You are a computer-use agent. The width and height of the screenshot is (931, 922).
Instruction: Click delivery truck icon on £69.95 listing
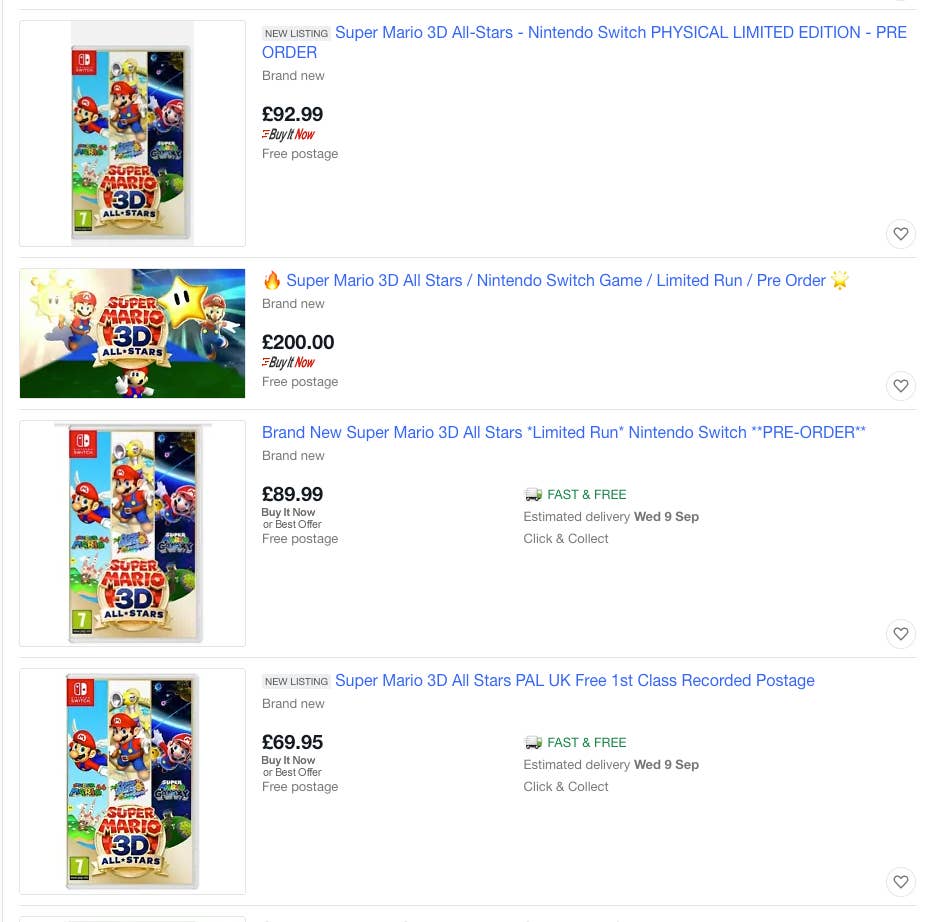click(x=533, y=742)
